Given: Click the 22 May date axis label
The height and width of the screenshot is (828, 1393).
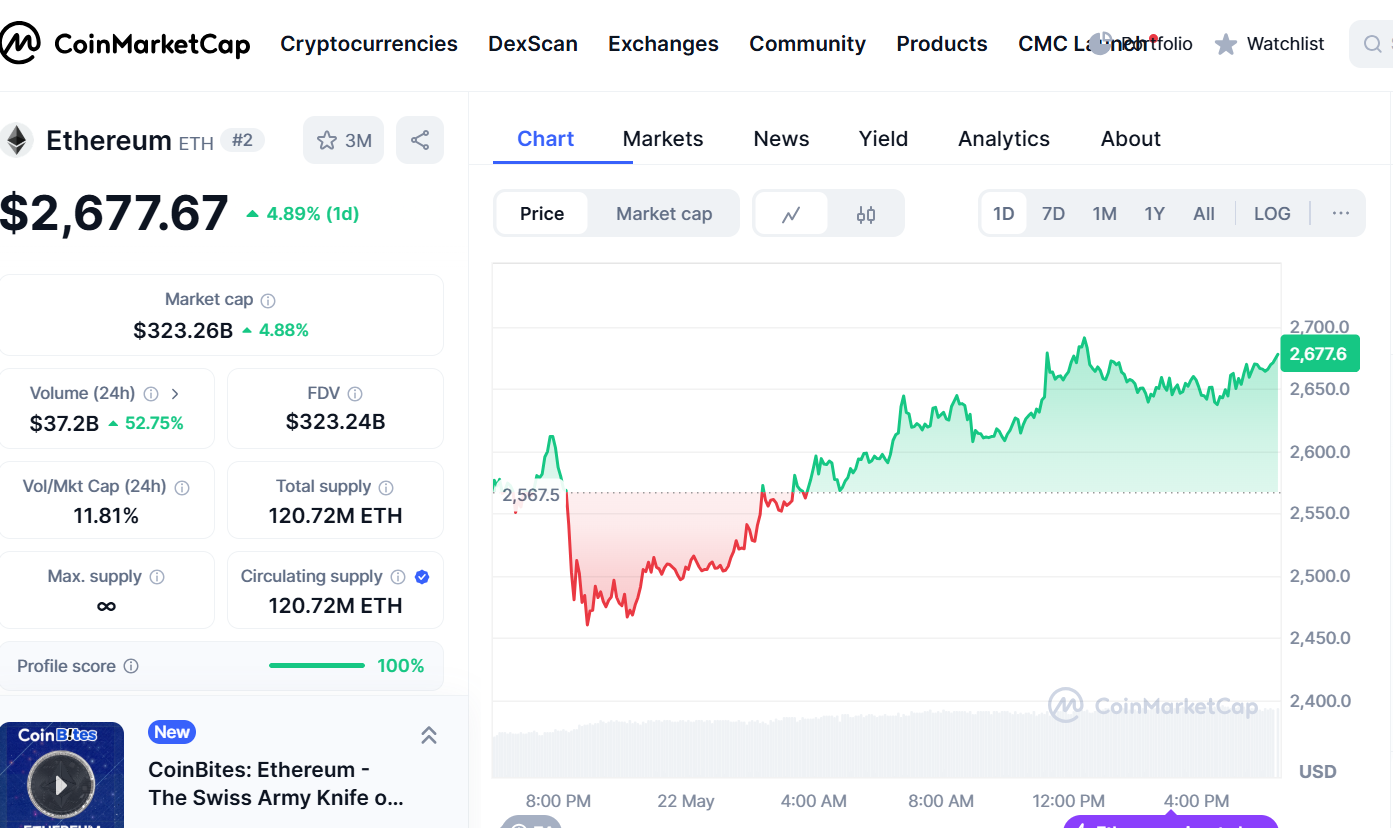Looking at the screenshot, I should 686,801.
